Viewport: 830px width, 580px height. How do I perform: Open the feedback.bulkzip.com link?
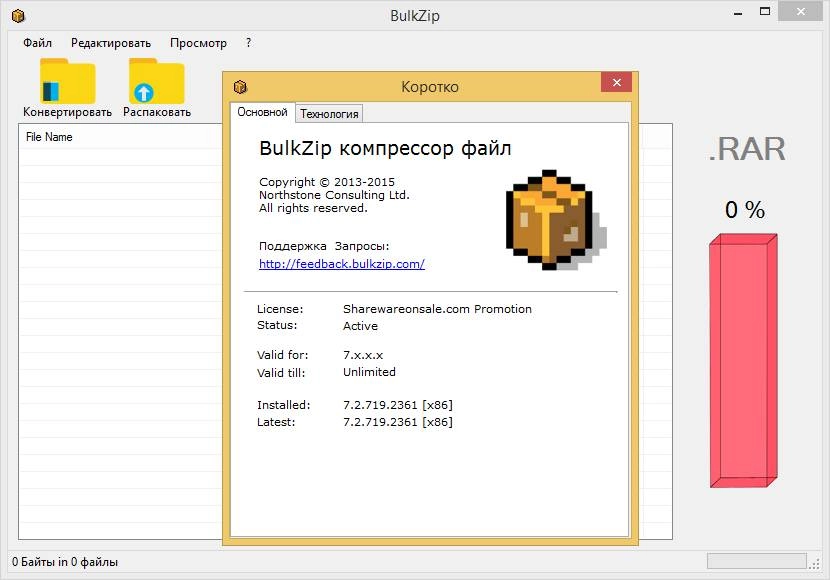[341, 264]
